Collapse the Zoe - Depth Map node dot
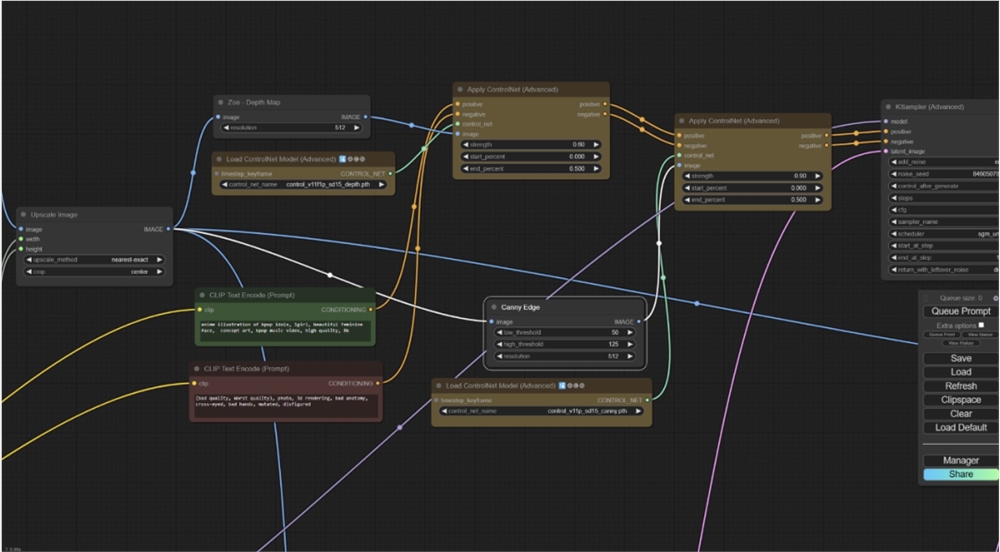Screen dimensions: 1000x552 click(221, 103)
